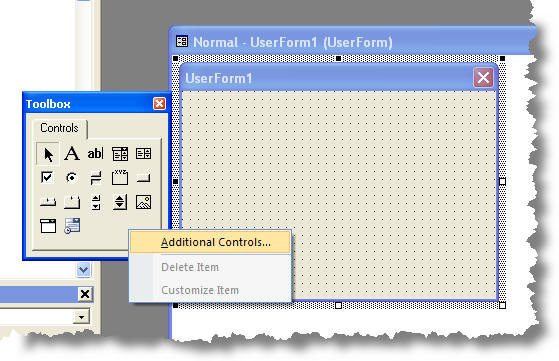Select the ListBox control tool
The image size is (559, 361).
[x=144, y=154]
